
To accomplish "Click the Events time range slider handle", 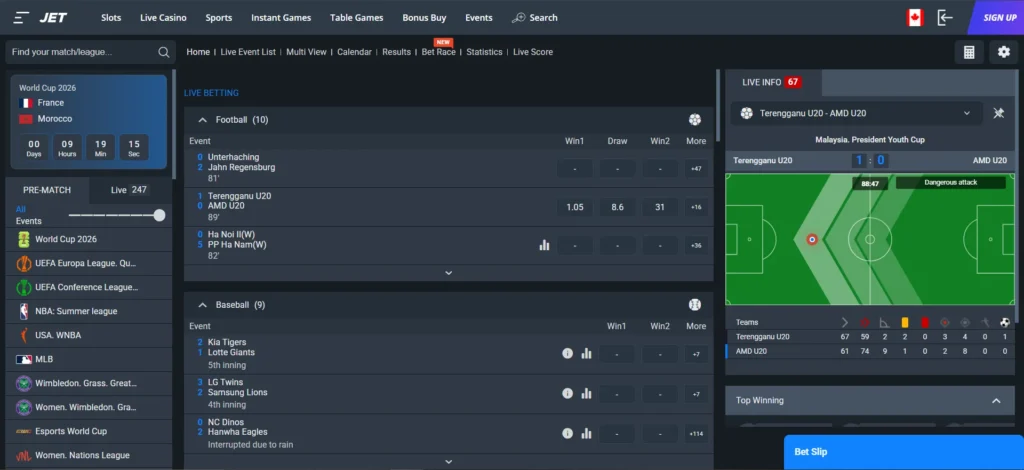I will click(159, 215).
